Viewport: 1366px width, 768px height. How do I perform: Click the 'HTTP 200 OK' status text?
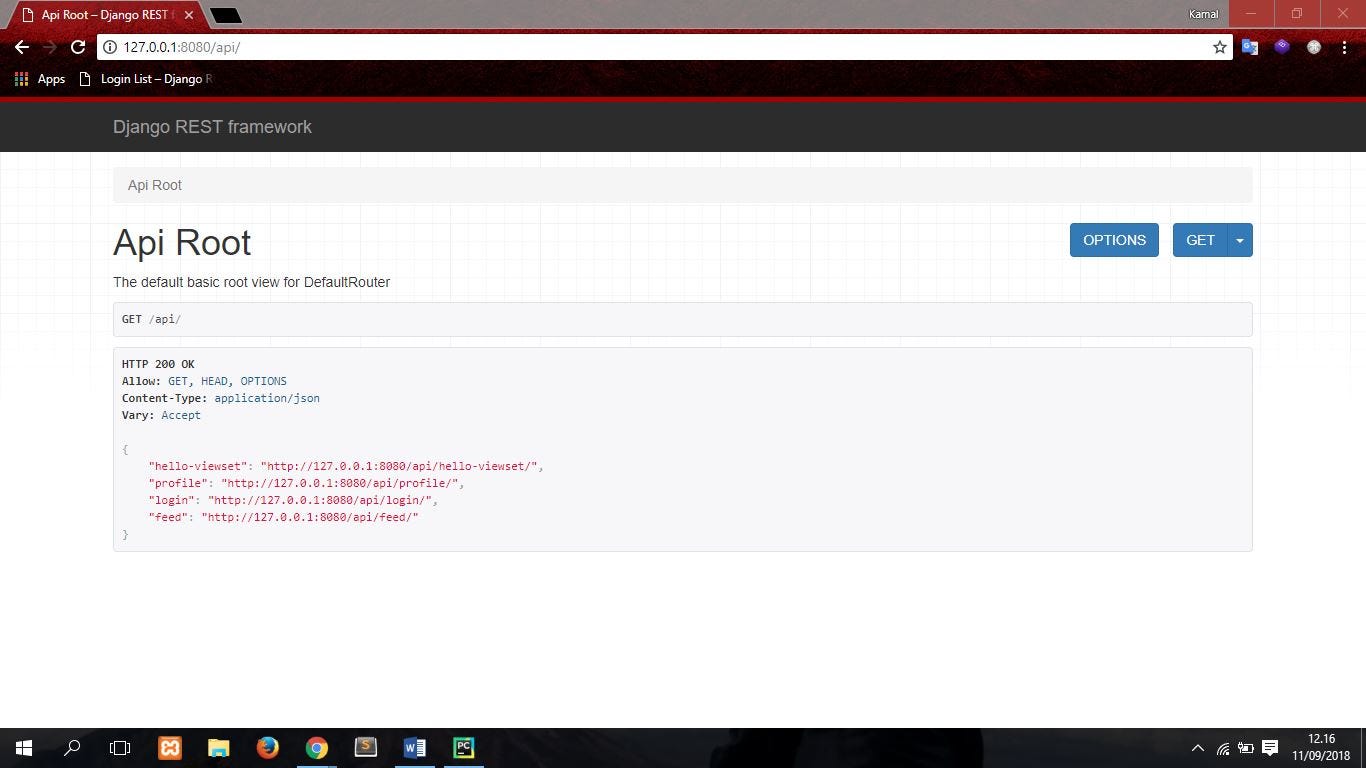158,364
